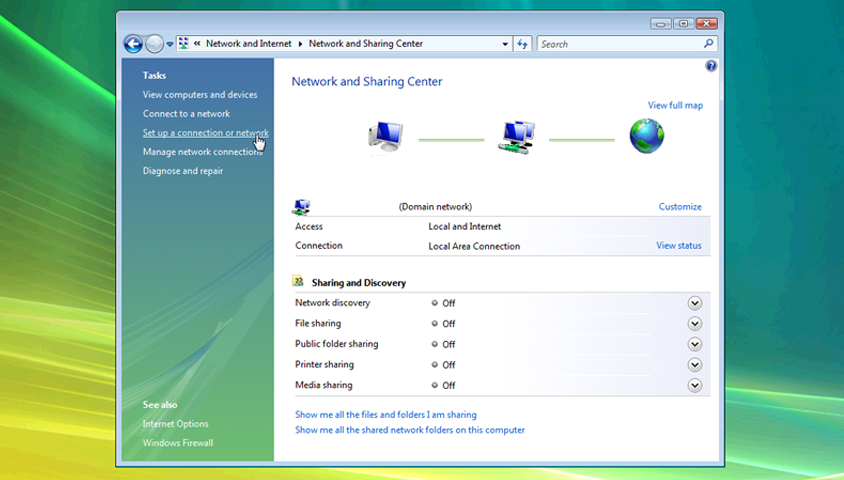Click the network icon in the map
The width and height of the screenshot is (844, 480).
(x=516, y=137)
